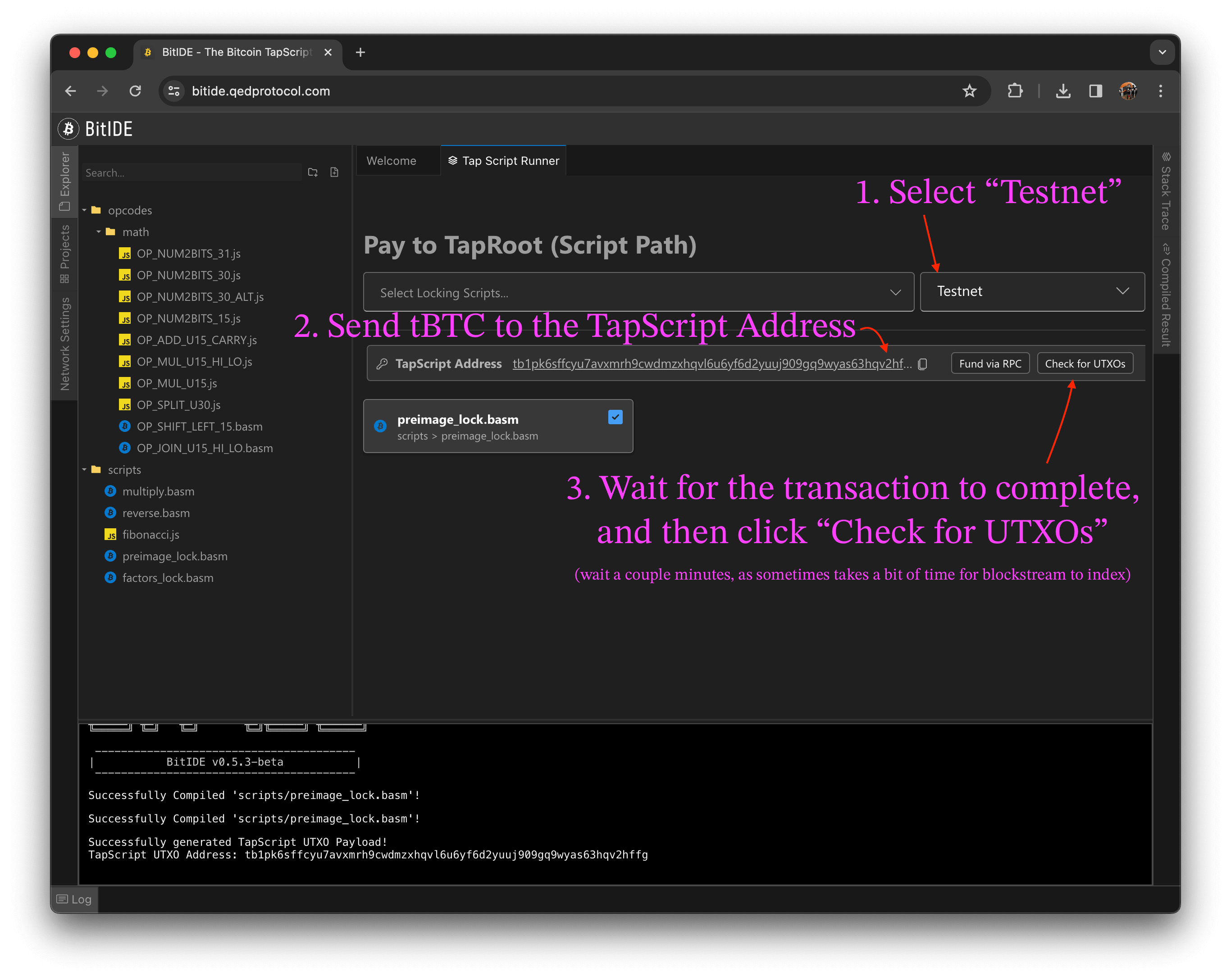Open the Projects side panel tab
Image resolution: width=1231 pixels, height=980 pixels.
tap(64, 254)
